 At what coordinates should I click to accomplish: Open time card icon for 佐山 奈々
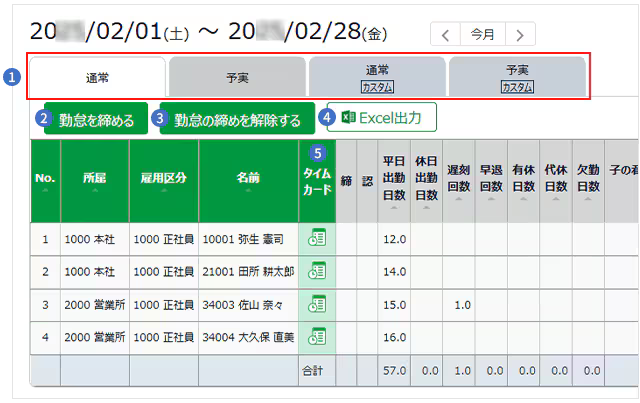tap(318, 304)
